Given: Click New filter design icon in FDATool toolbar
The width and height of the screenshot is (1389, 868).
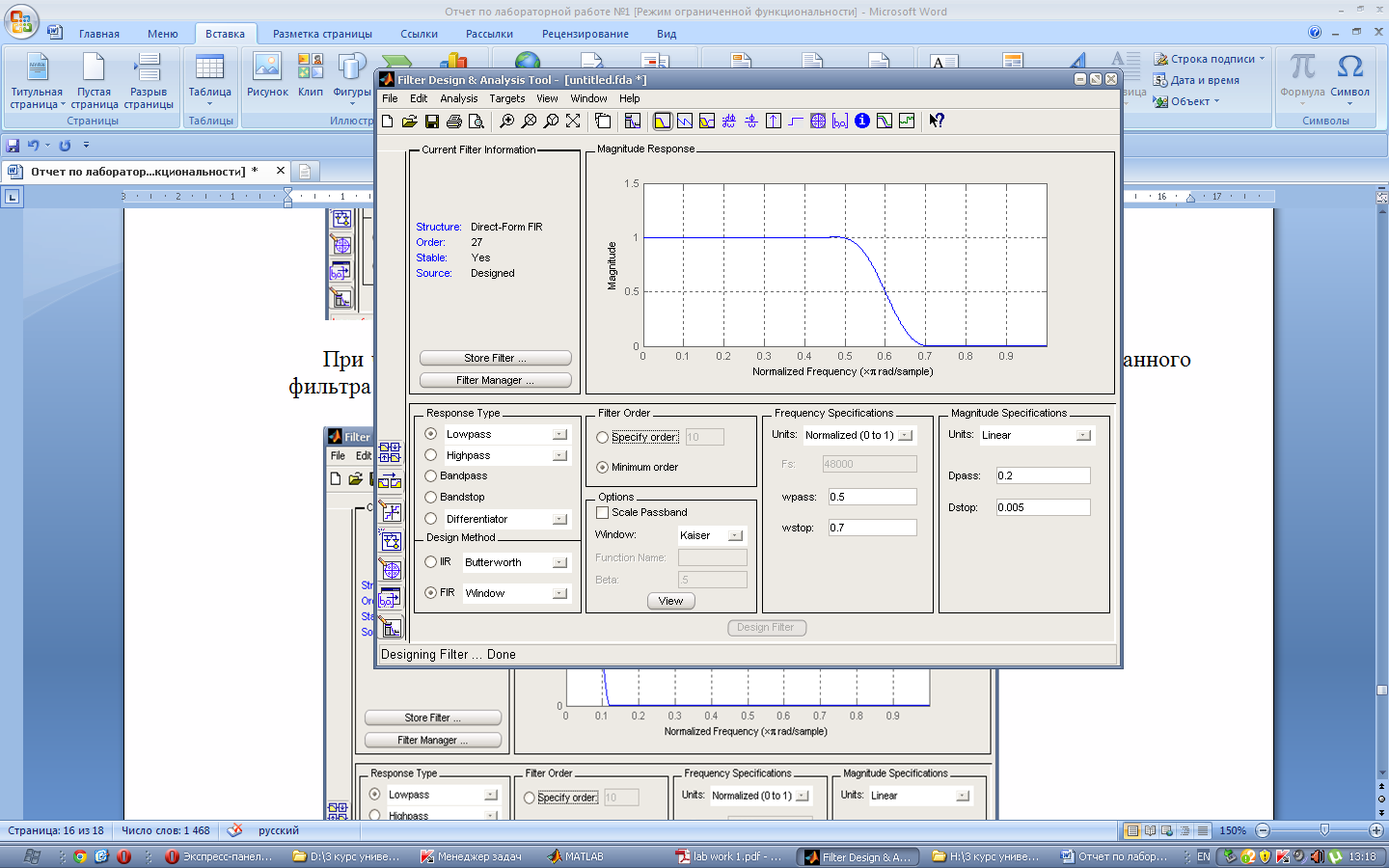Looking at the screenshot, I should (x=388, y=122).
